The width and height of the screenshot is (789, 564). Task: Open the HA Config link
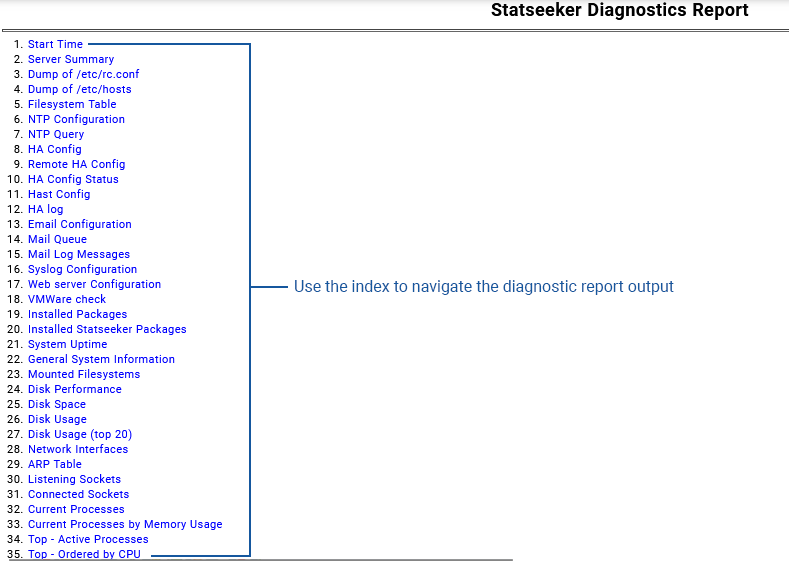click(x=55, y=149)
